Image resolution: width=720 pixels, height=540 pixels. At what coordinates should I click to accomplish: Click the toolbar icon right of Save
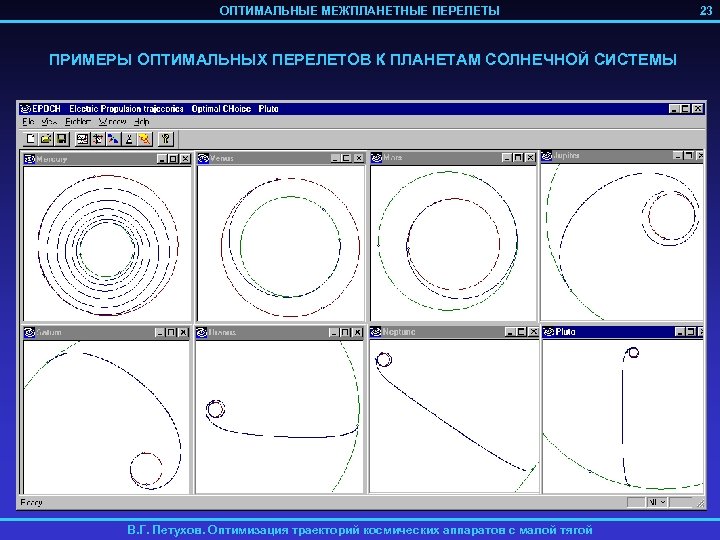pos(82,139)
